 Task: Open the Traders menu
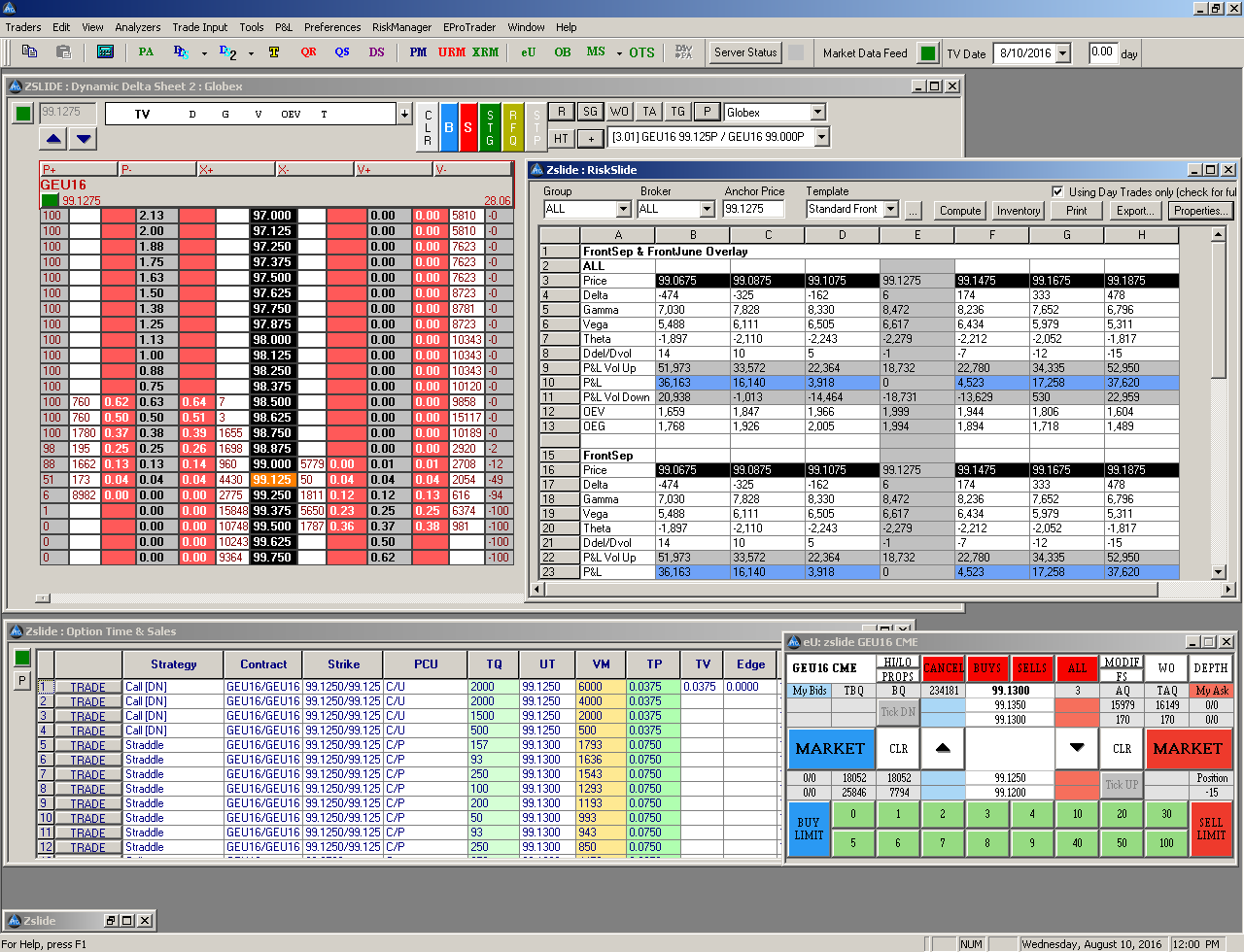(23, 27)
